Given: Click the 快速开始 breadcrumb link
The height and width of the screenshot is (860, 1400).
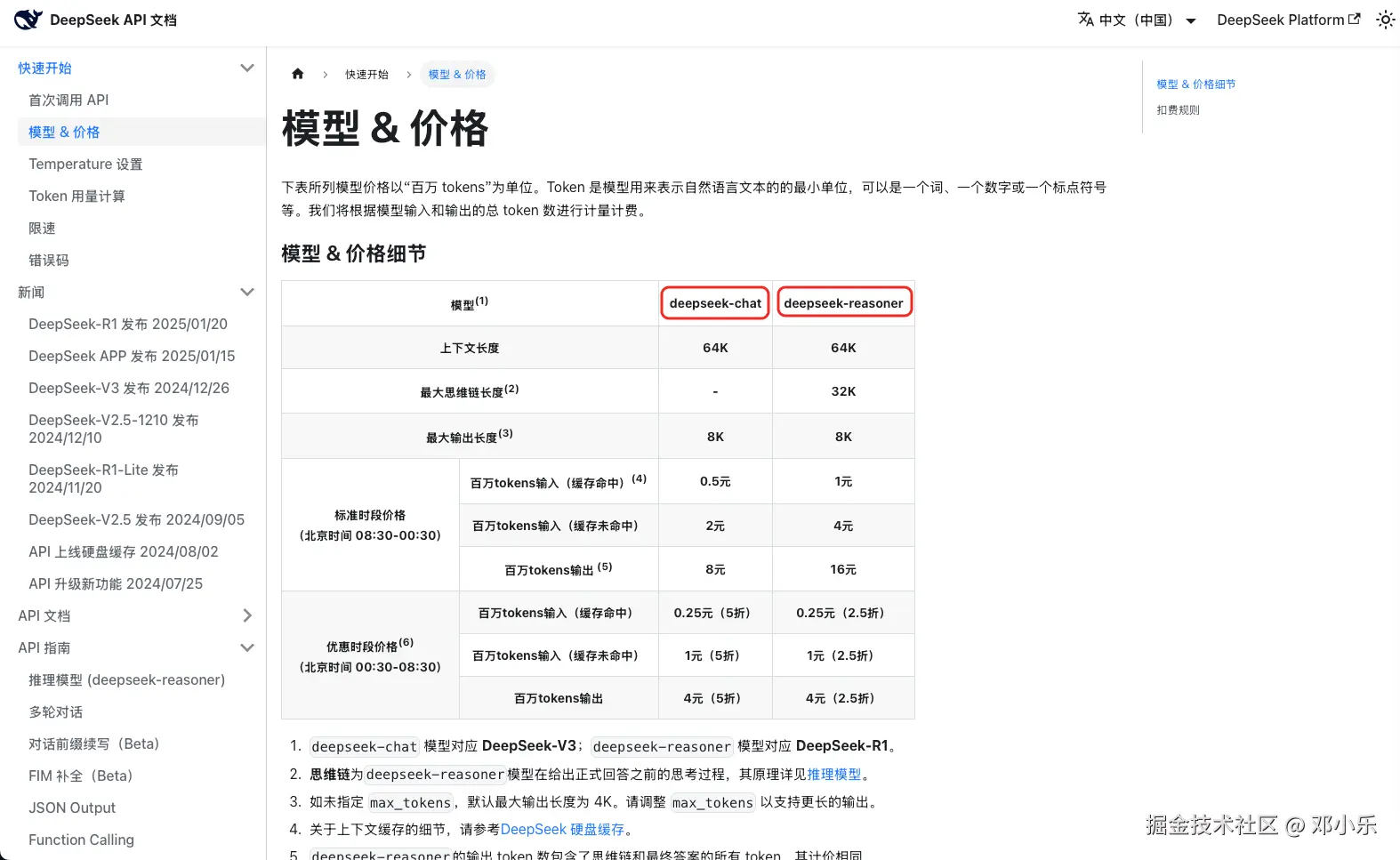Looking at the screenshot, I should (366, 75).
